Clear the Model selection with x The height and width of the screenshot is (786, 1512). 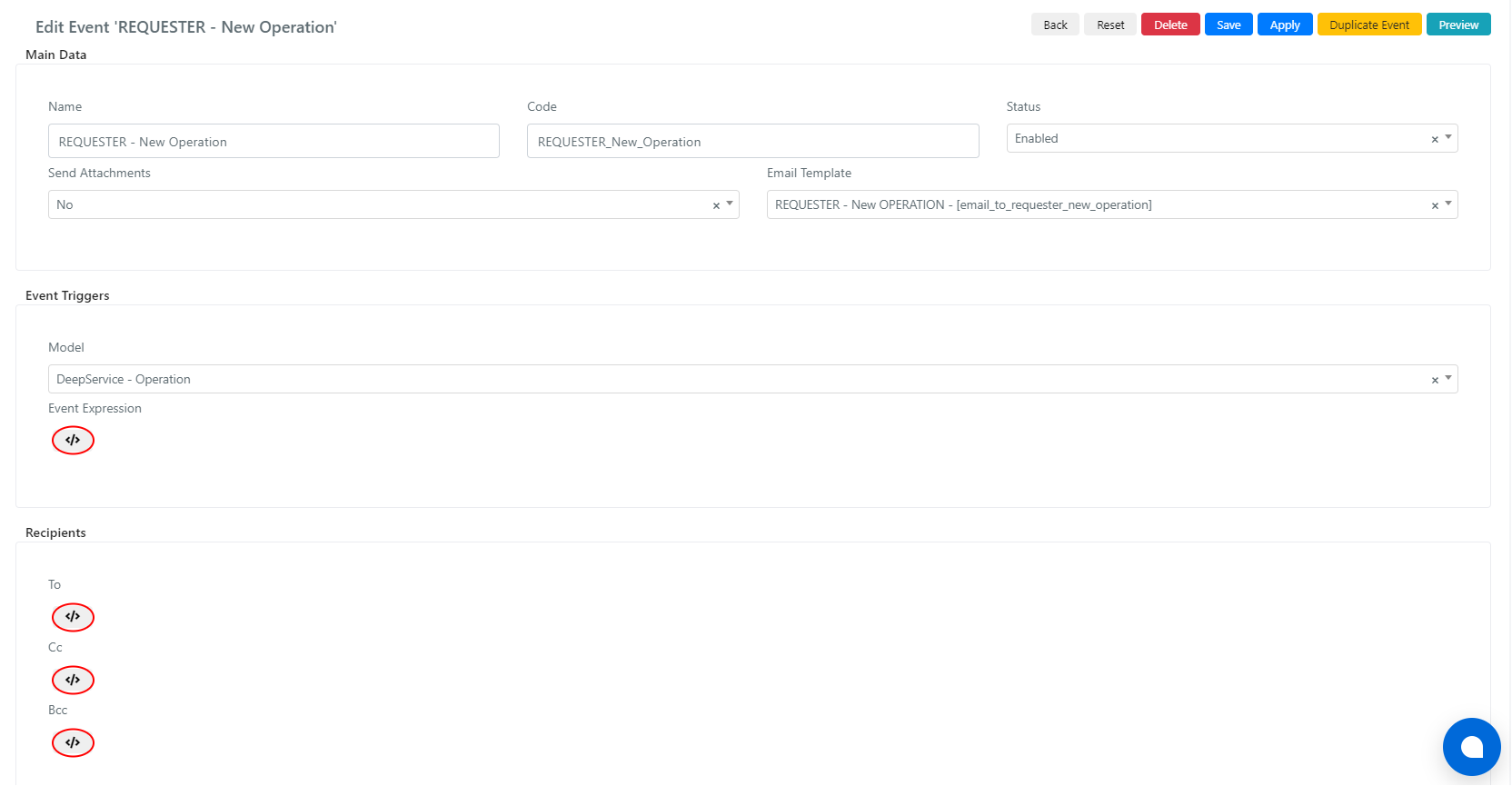1435,380
